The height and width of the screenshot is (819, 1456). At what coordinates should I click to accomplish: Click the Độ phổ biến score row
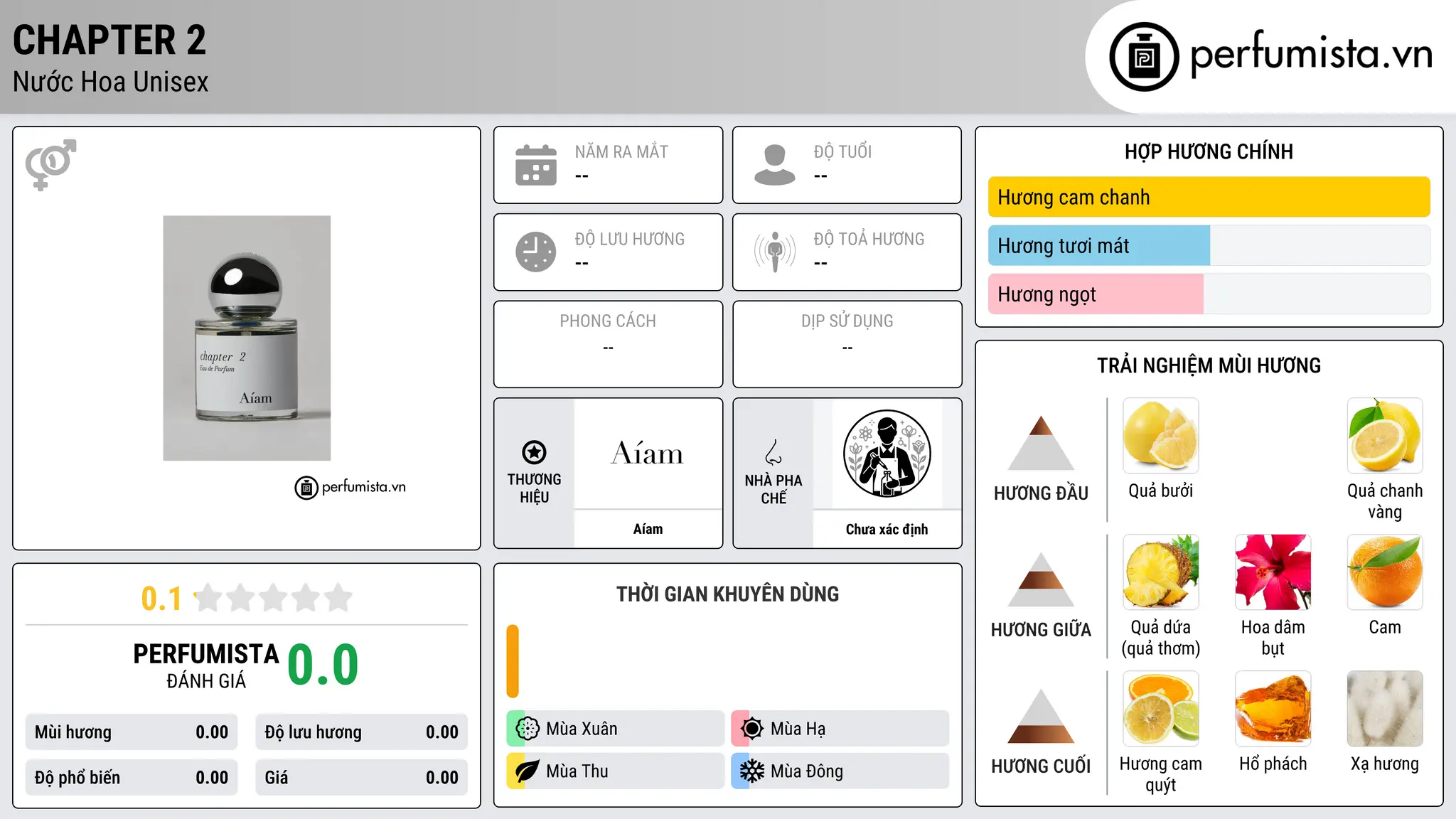coord(132,778)
